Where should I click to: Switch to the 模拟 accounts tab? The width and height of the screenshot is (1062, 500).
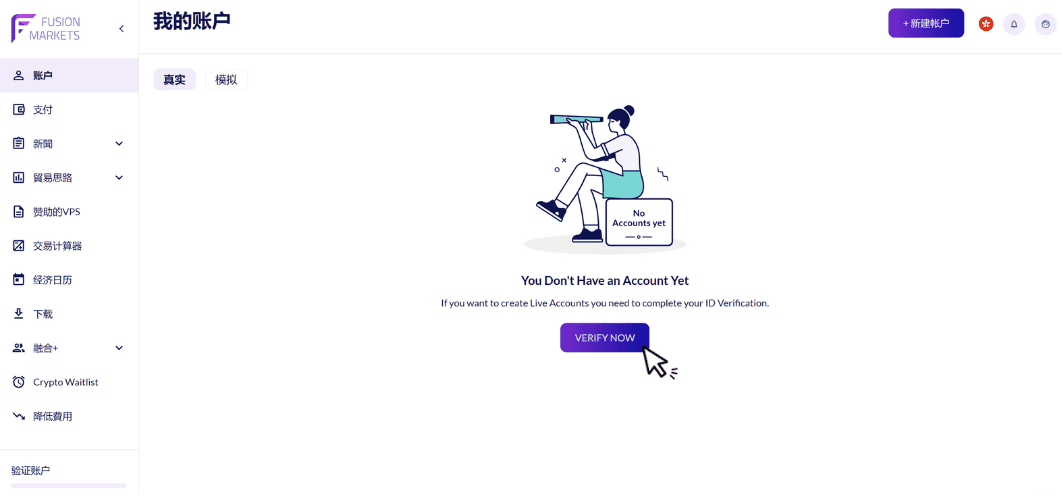[226, 79]
